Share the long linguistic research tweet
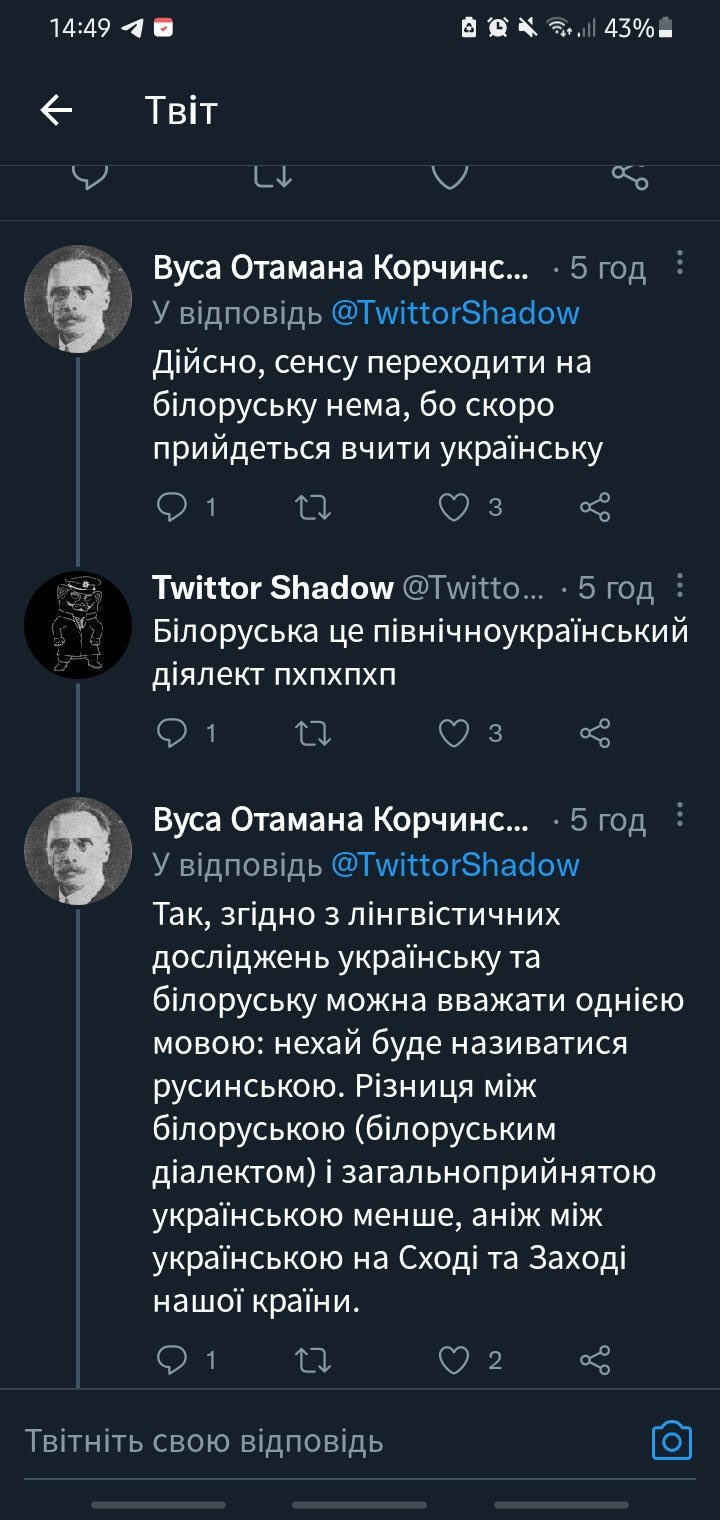The image size is (720, 1520). [x=595, y=1360]
